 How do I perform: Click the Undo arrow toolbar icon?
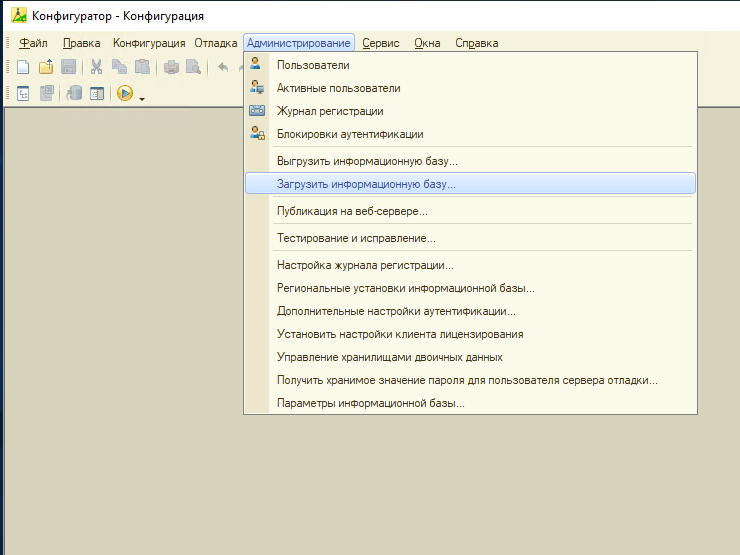pos(223,67)
